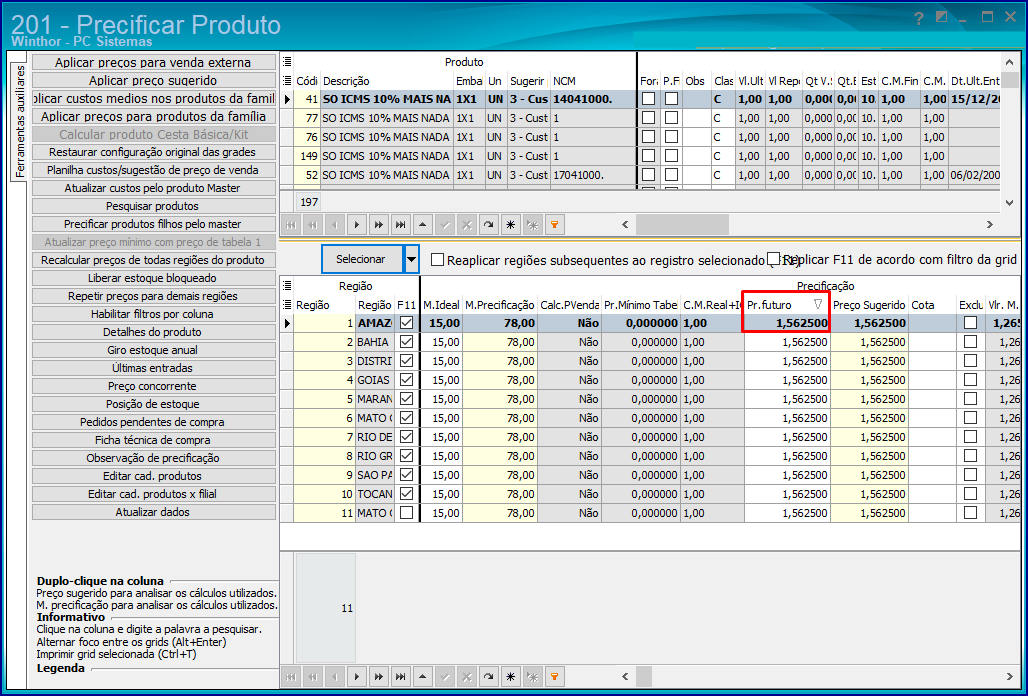Open Ferramentas auxiliares vertical tab
The width and height of the screenshot is (1028, 696).
(20, 121)
